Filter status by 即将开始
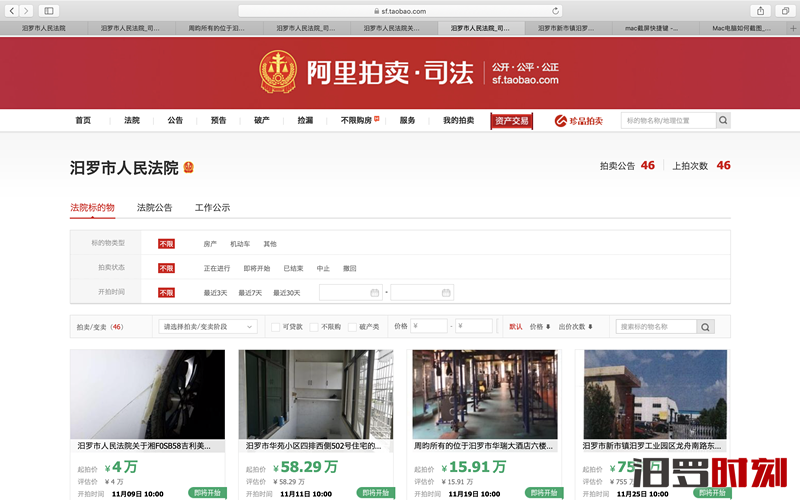Viewport: 800px width, 500px height. (257, 268)
